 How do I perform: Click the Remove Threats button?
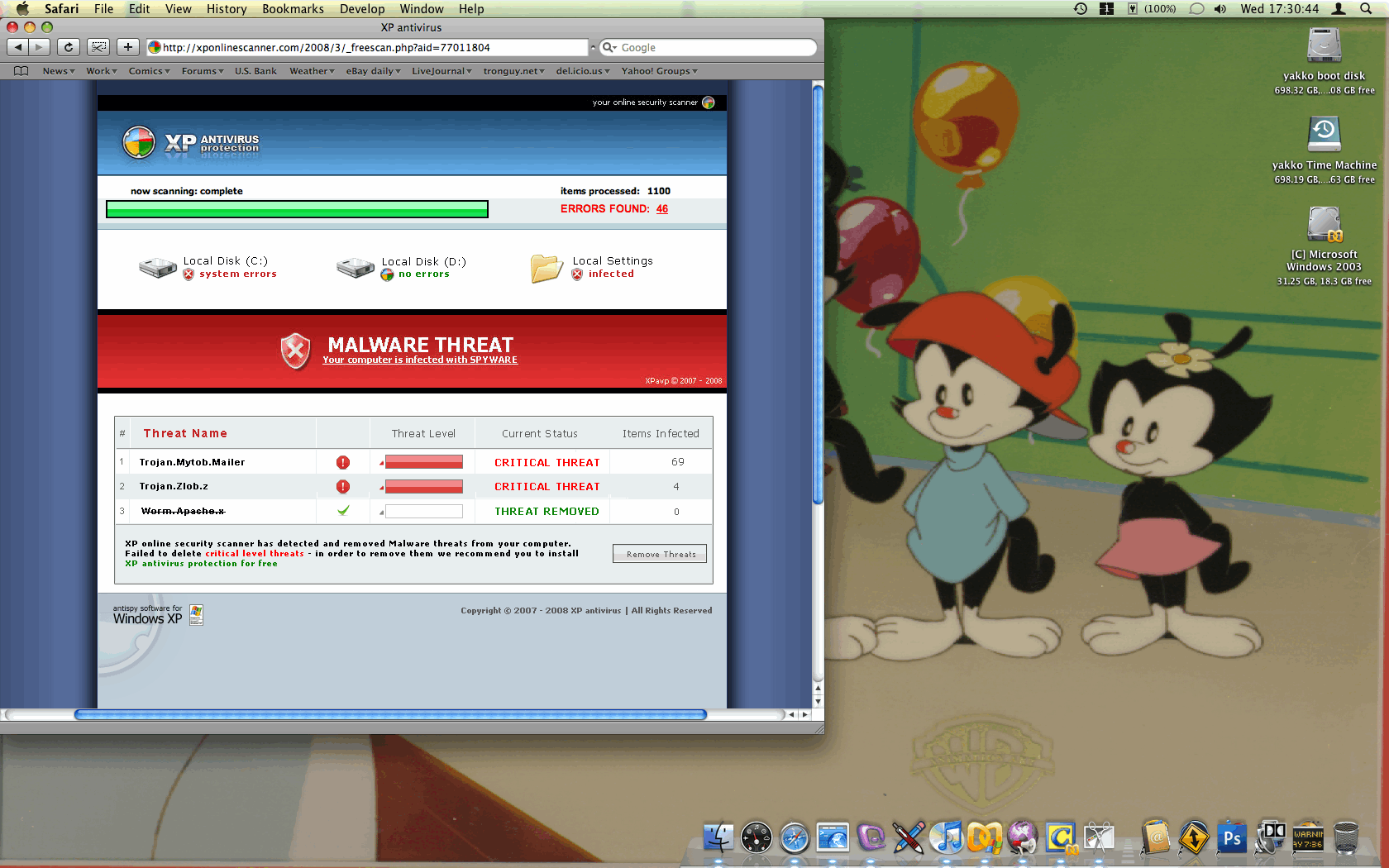click(660, 554)
